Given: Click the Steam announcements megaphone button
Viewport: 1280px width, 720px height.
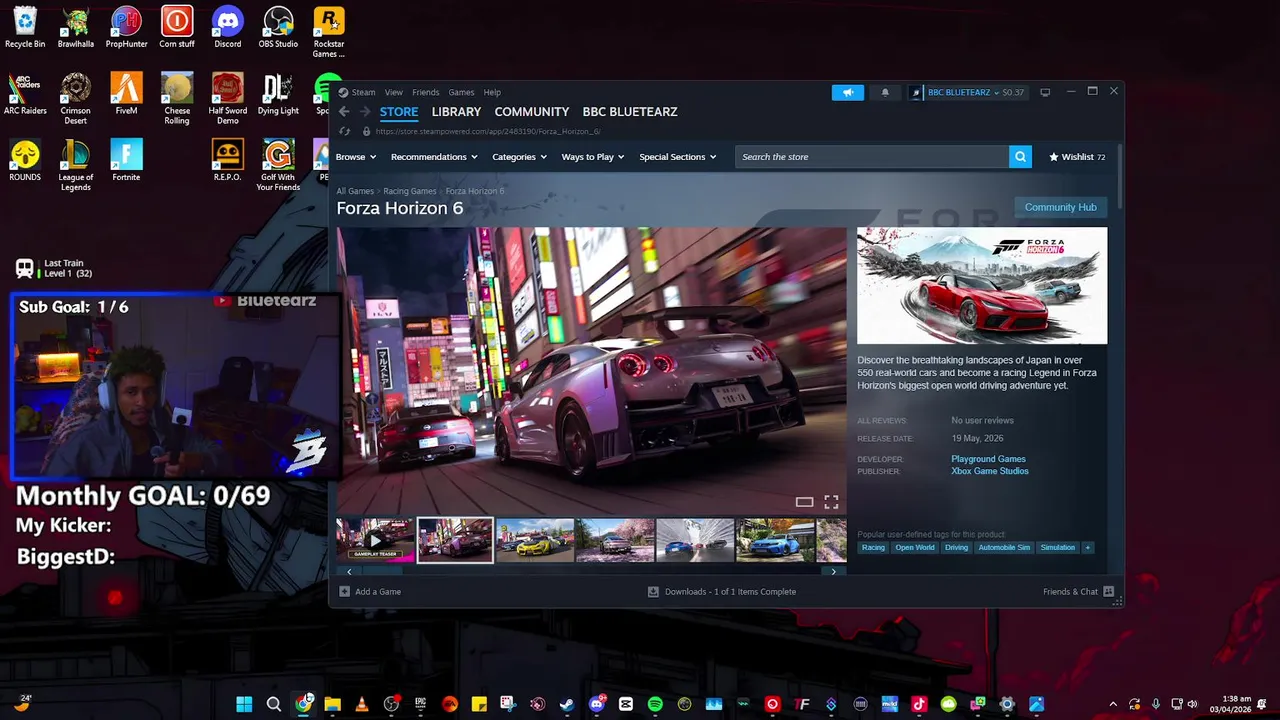Looking at the screenshot, I should click(x=848, y=92).
